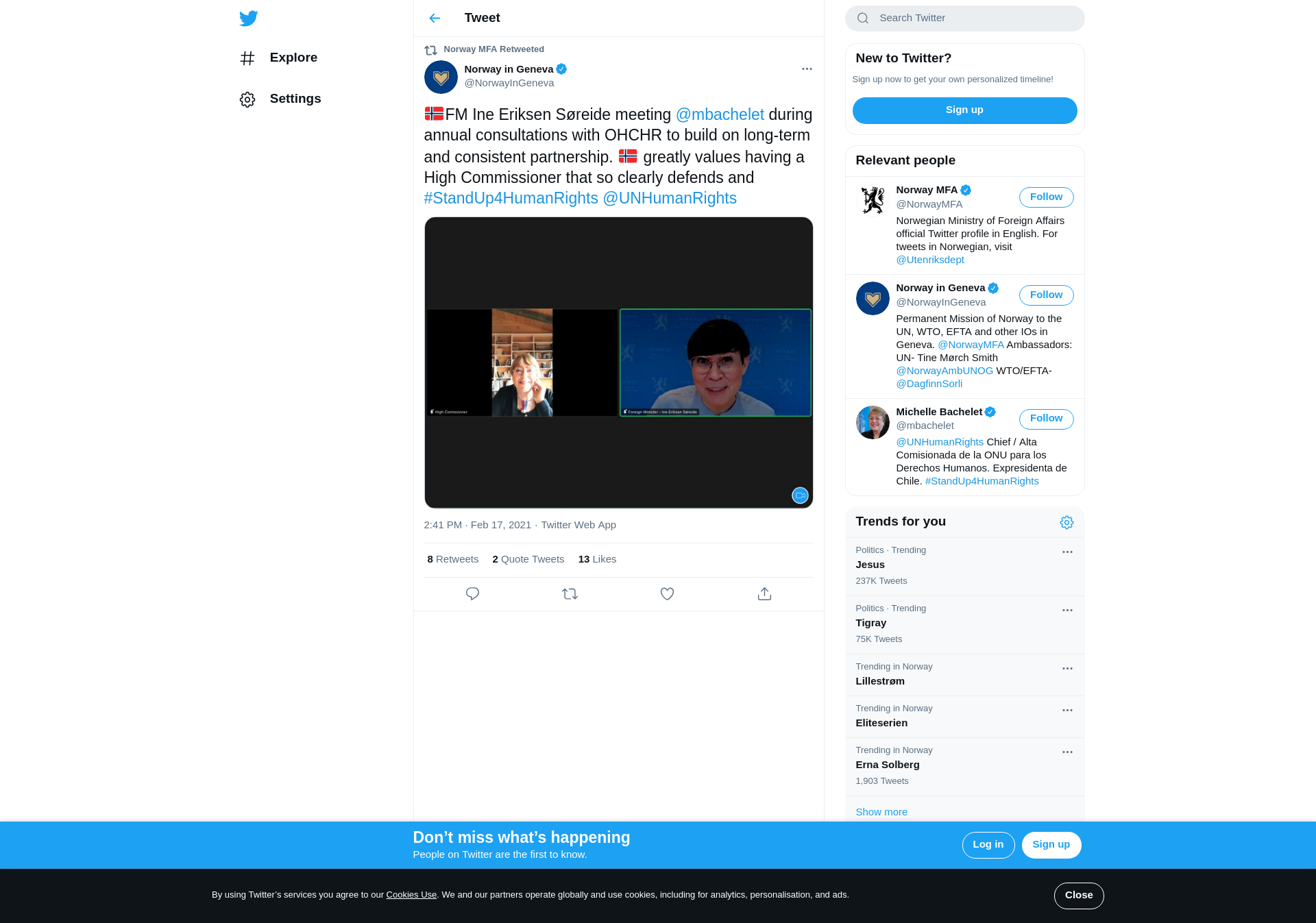
Task: Click the video badge on the image
Action: 800,495
